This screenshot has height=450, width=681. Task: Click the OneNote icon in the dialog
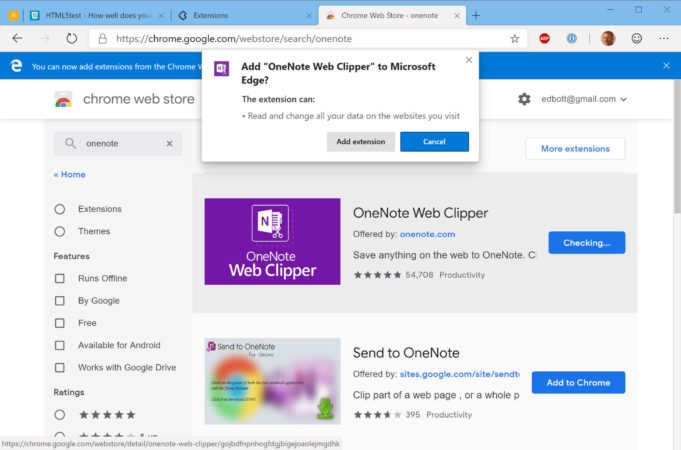tap(221, 69)
